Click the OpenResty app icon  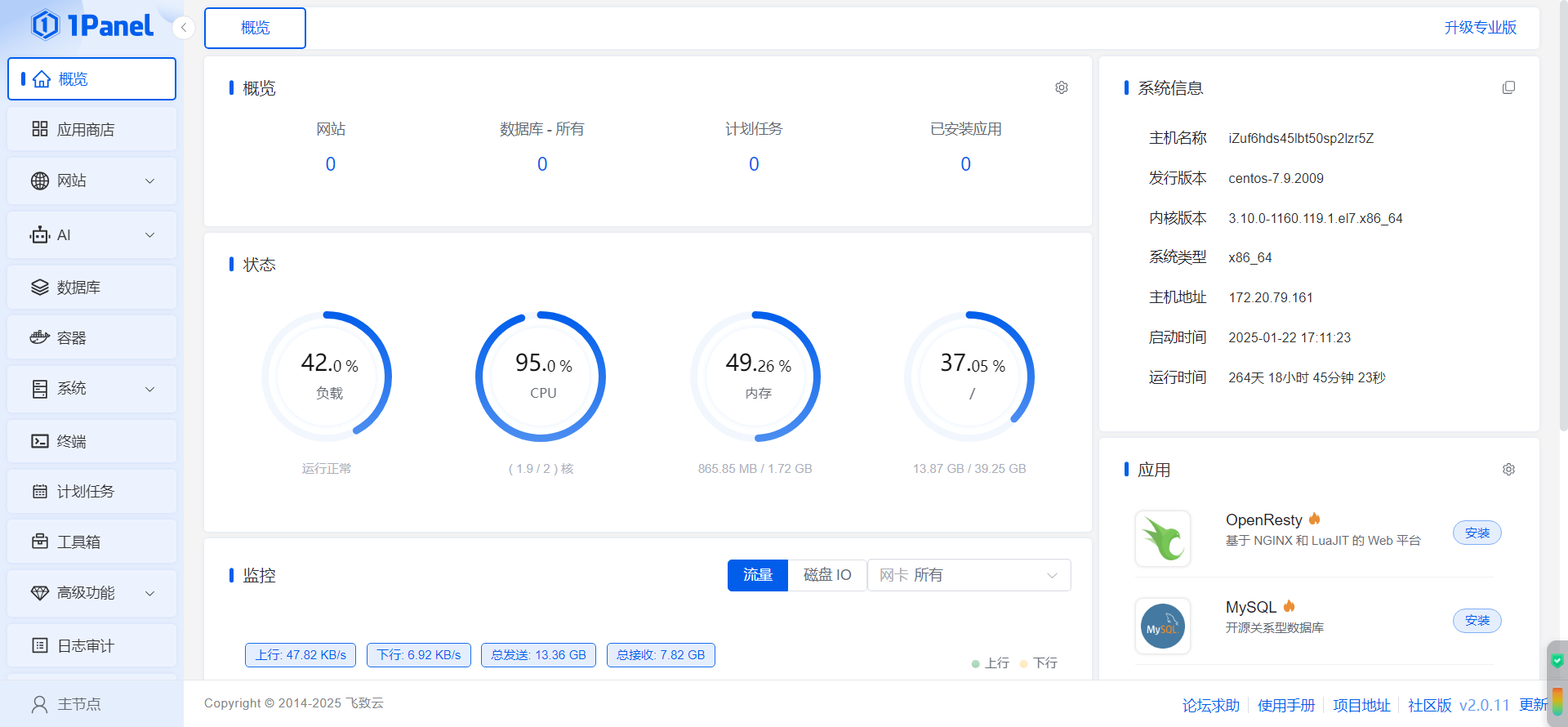coord(1162,538)
